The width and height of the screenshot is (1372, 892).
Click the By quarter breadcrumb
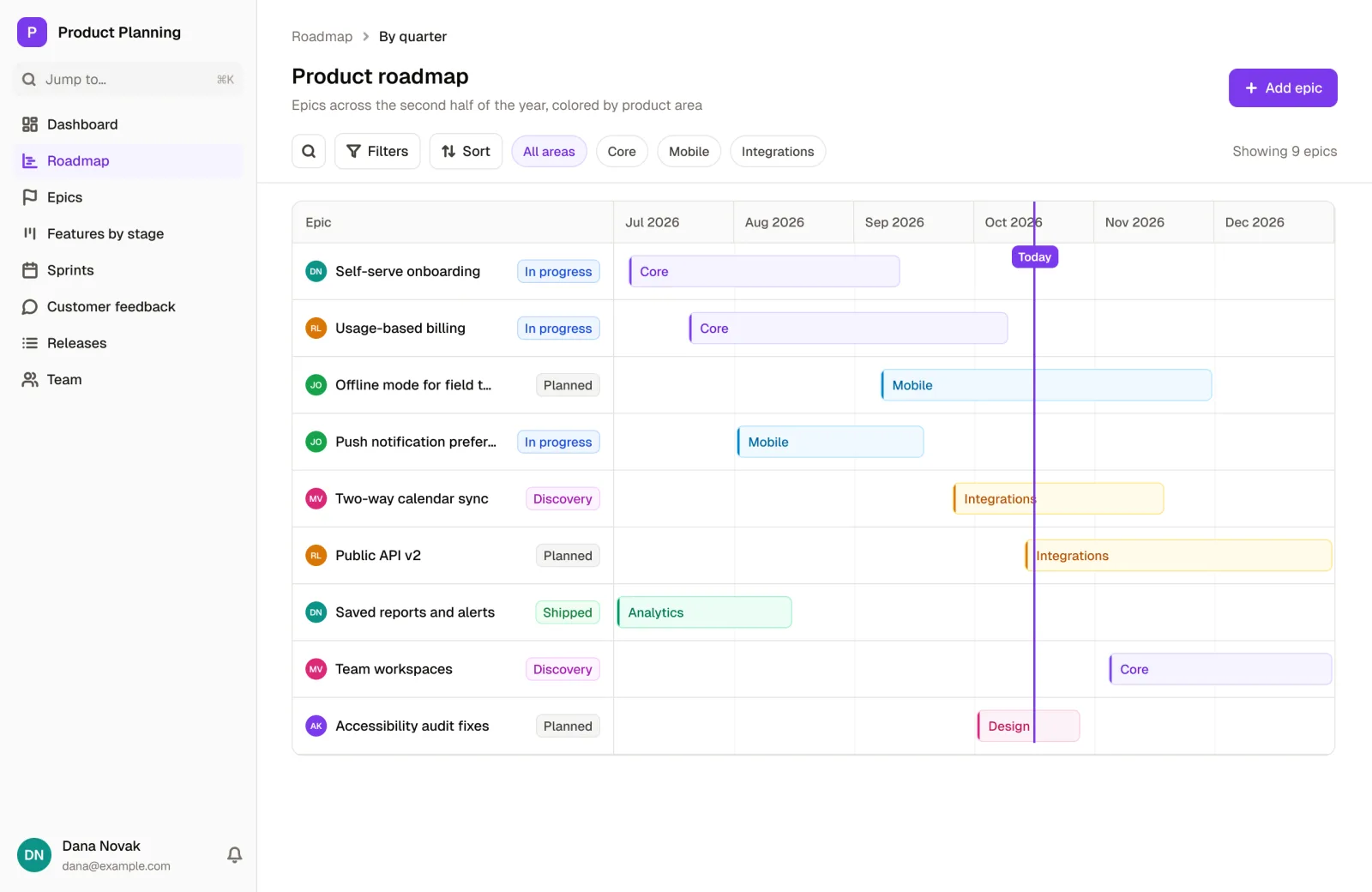tap(412, 37)
